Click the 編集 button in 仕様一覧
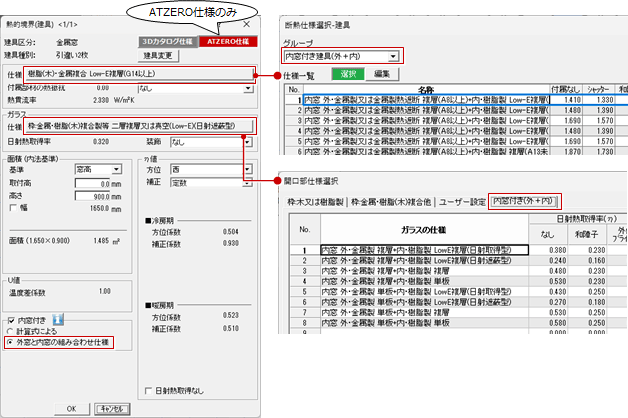The image size is (628, 418). (x=383, y=75)
